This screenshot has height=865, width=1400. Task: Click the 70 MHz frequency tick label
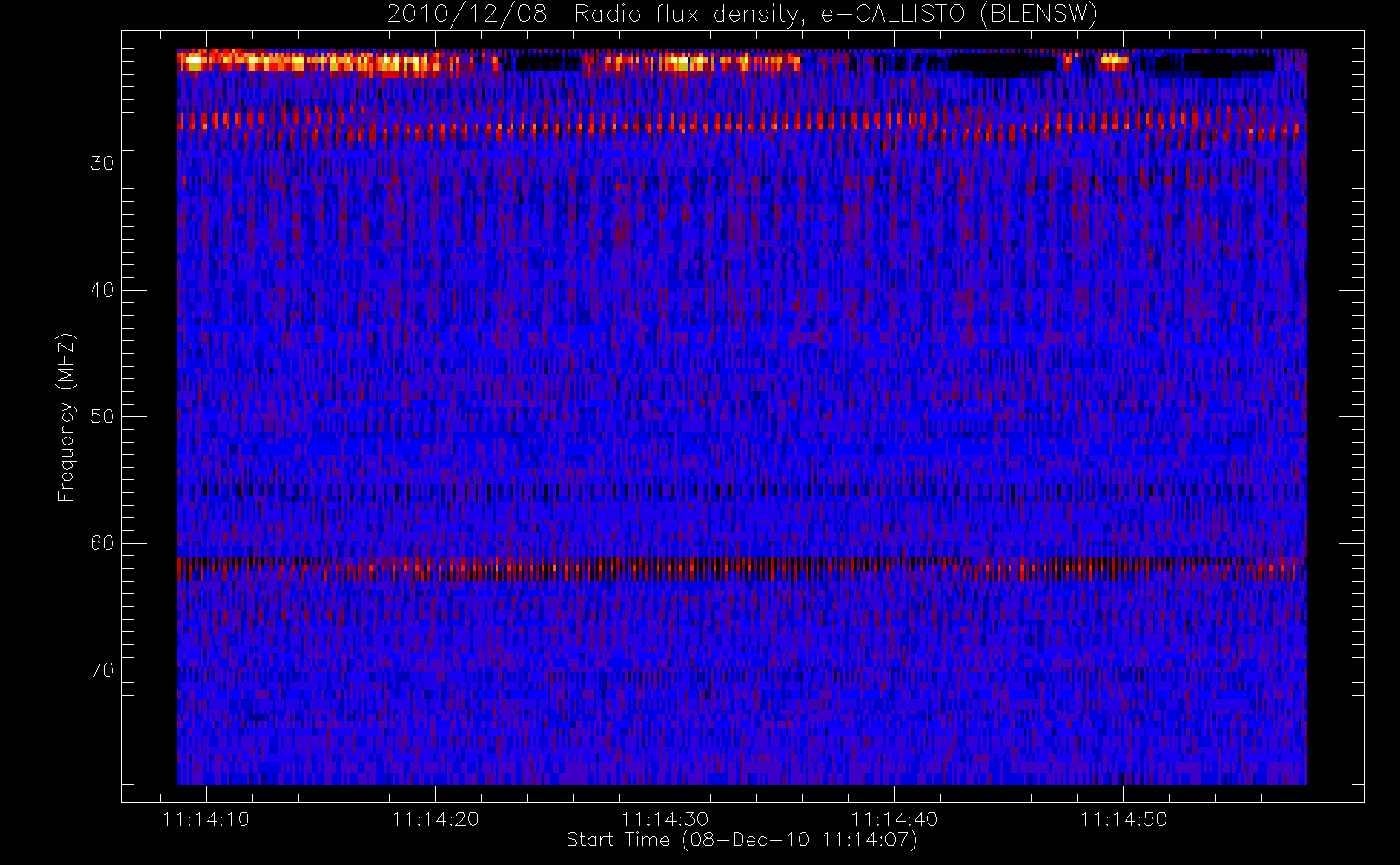tap(102, 670)
